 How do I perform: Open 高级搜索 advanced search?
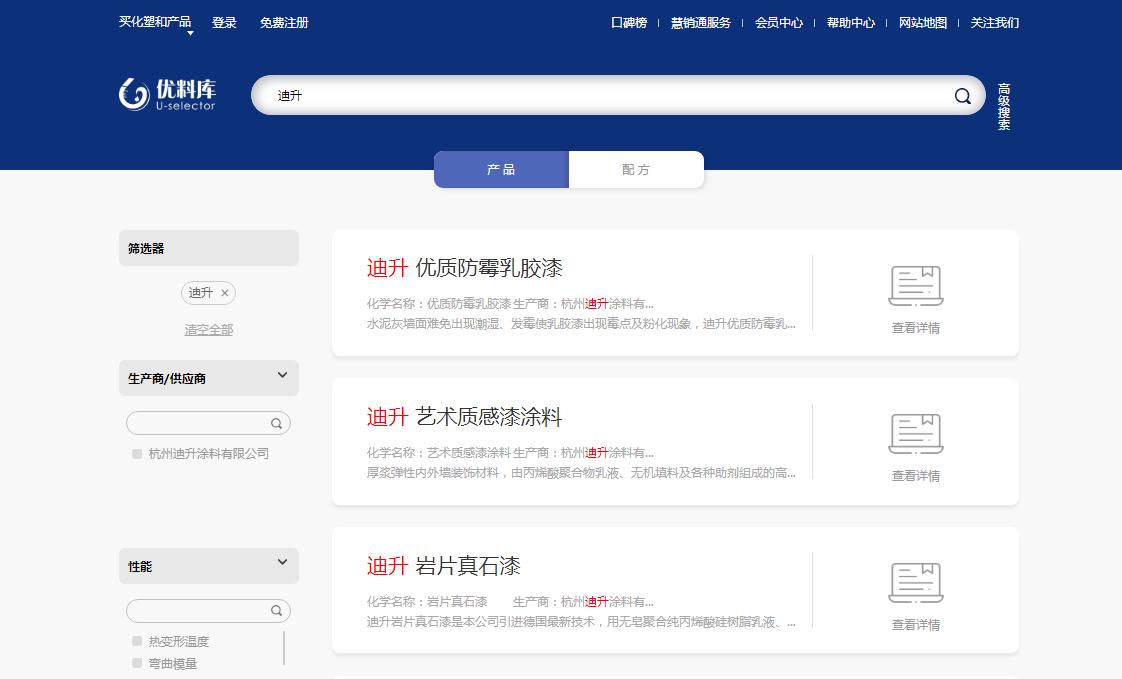pyautogui.click(x=1004, y=107)
